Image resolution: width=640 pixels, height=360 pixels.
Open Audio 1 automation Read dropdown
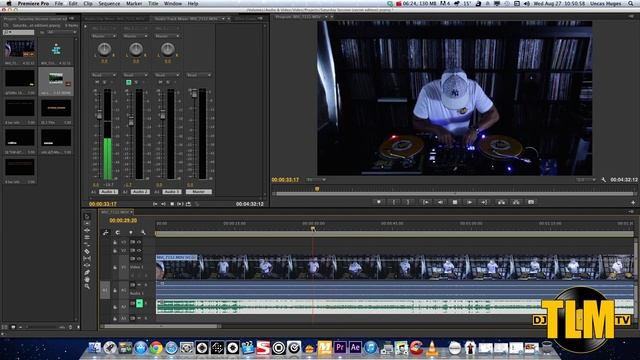pos(104,75)
